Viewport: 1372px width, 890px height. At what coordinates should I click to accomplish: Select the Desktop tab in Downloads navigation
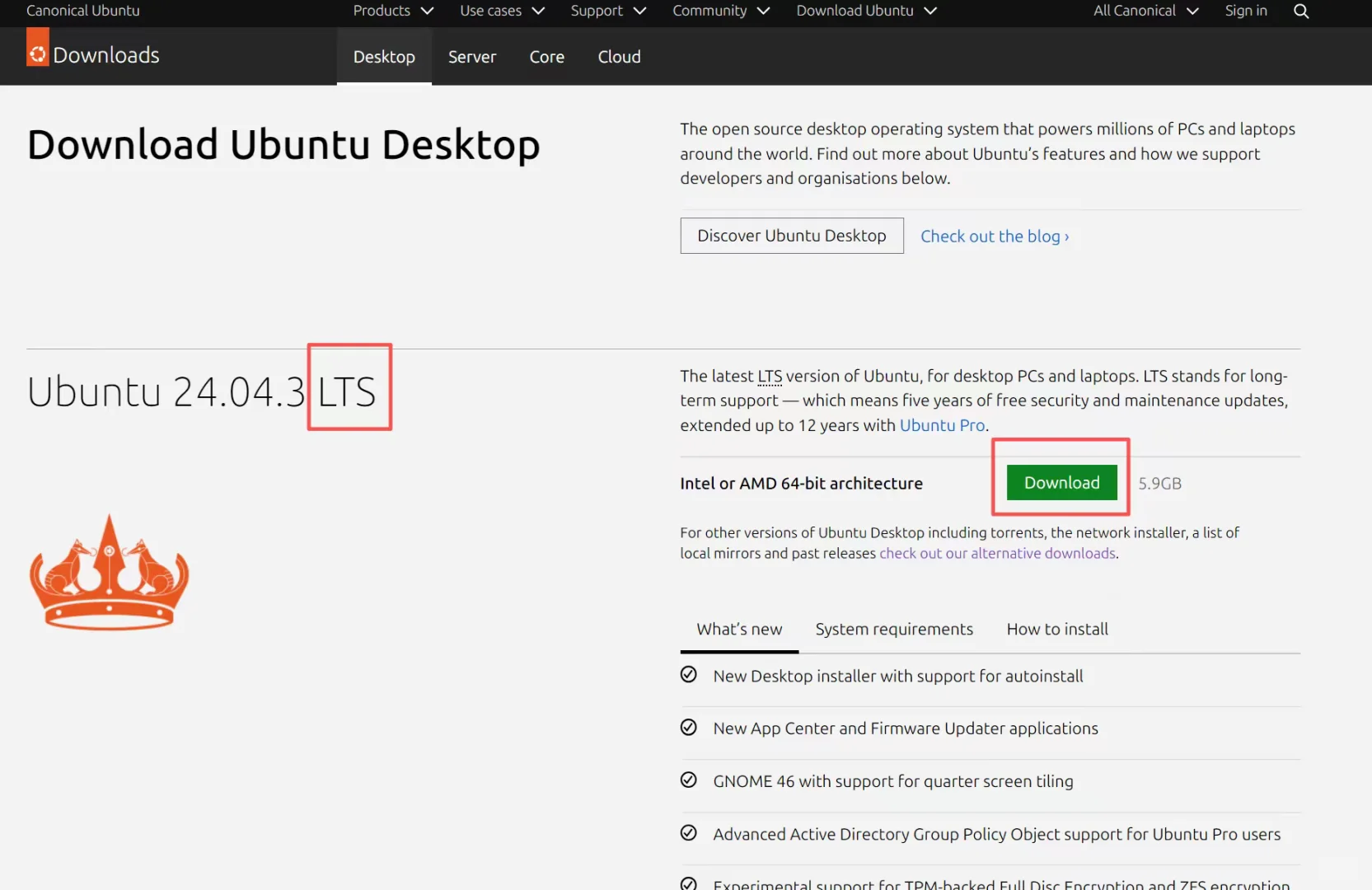384,57
